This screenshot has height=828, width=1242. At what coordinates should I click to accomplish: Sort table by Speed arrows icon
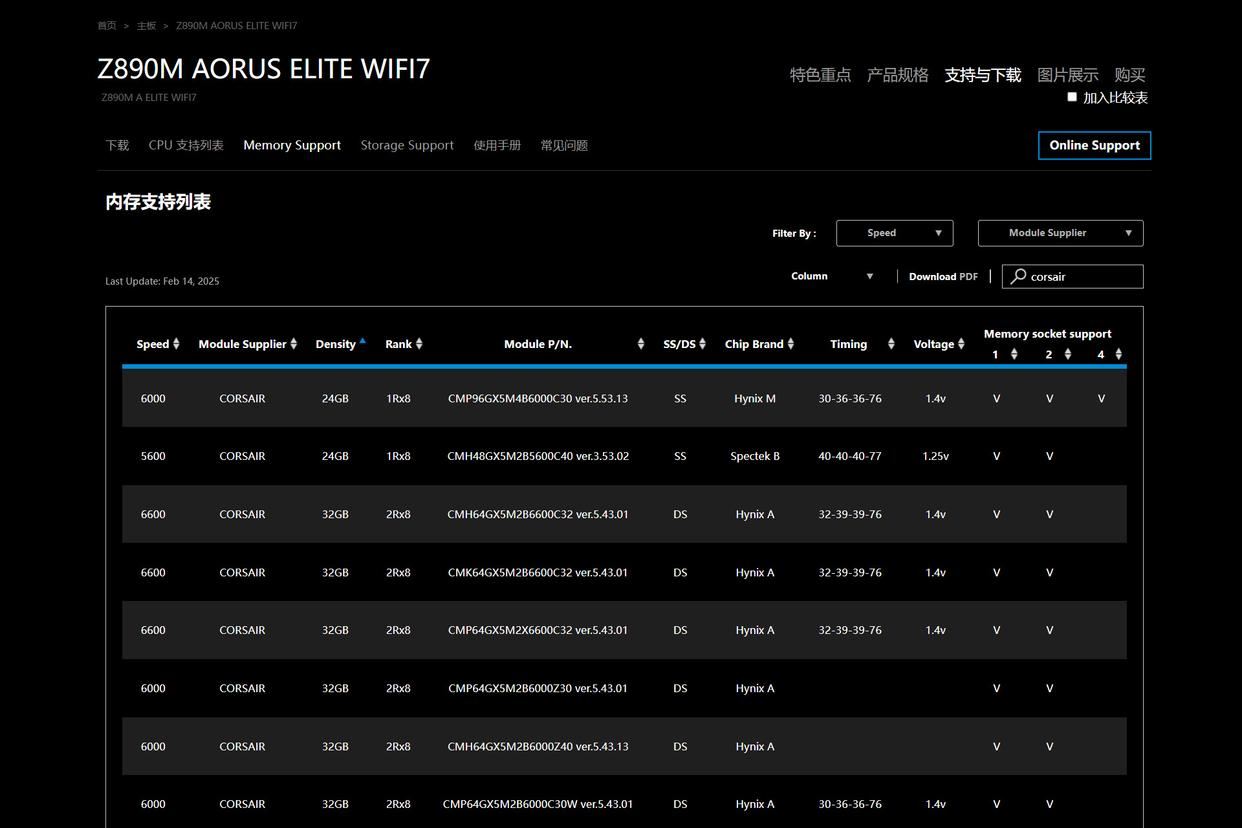pyautogui.click(x=176, y=344)
